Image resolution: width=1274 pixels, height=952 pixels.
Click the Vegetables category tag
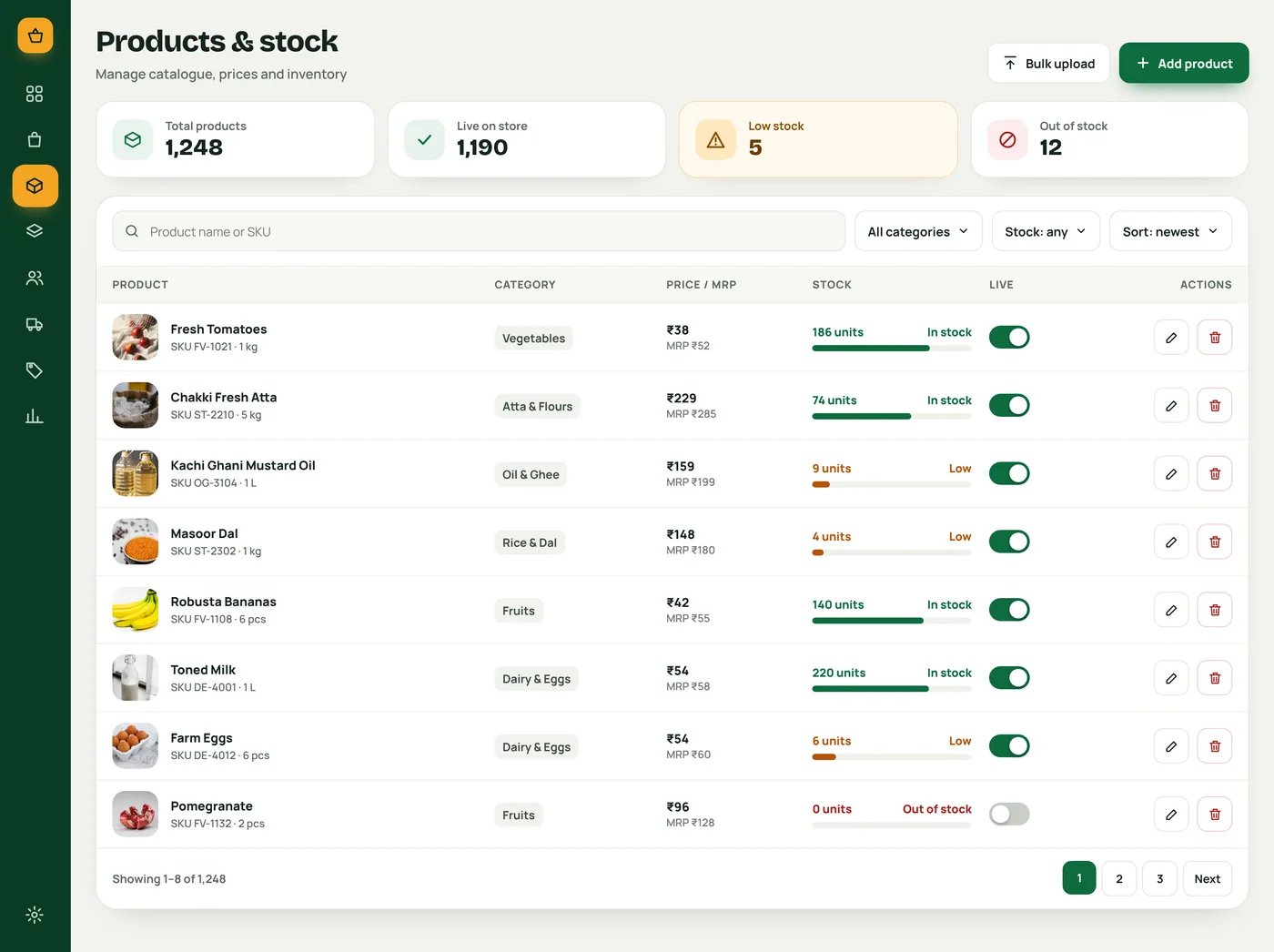point(533,338)
